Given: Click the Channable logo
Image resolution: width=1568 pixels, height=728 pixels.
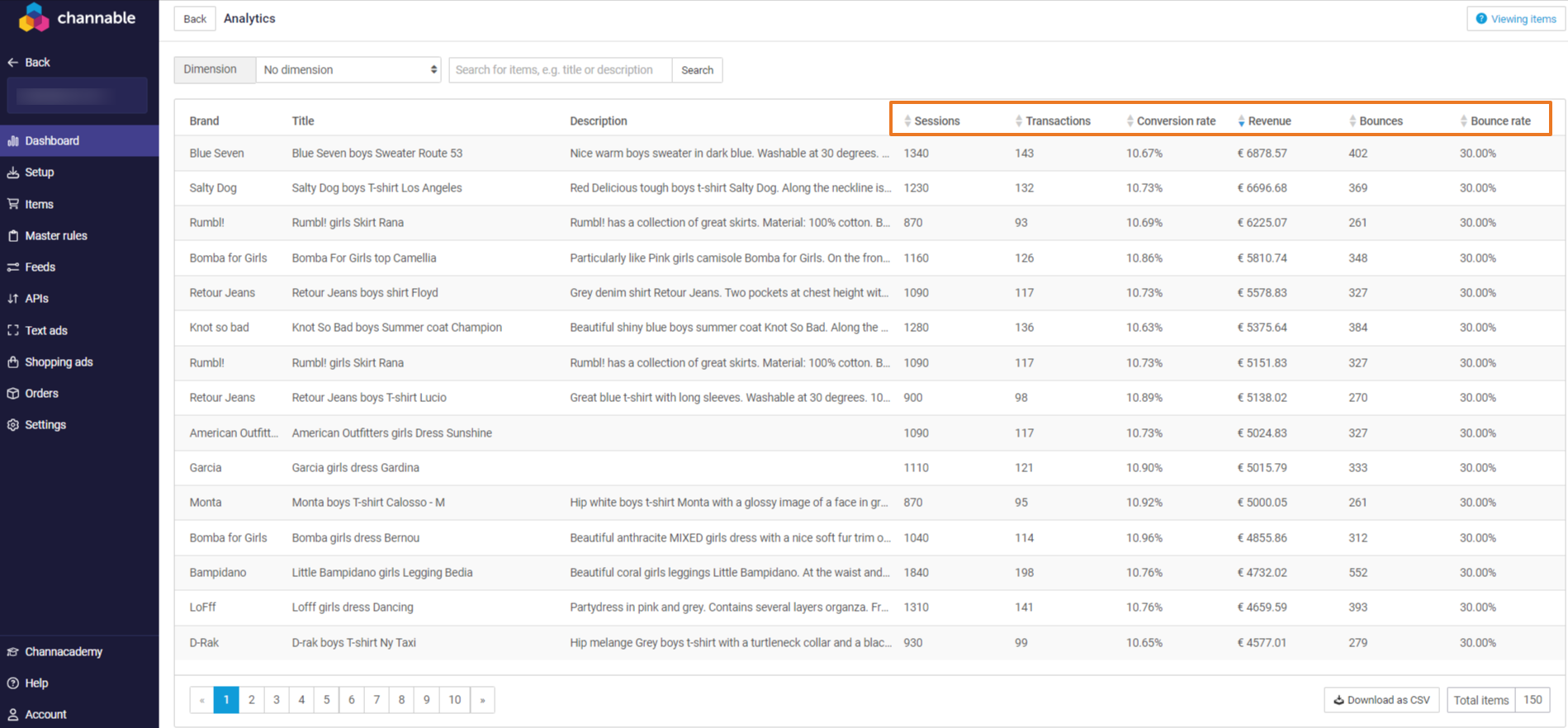Looking at the screenshot, I should click(78, 17).
